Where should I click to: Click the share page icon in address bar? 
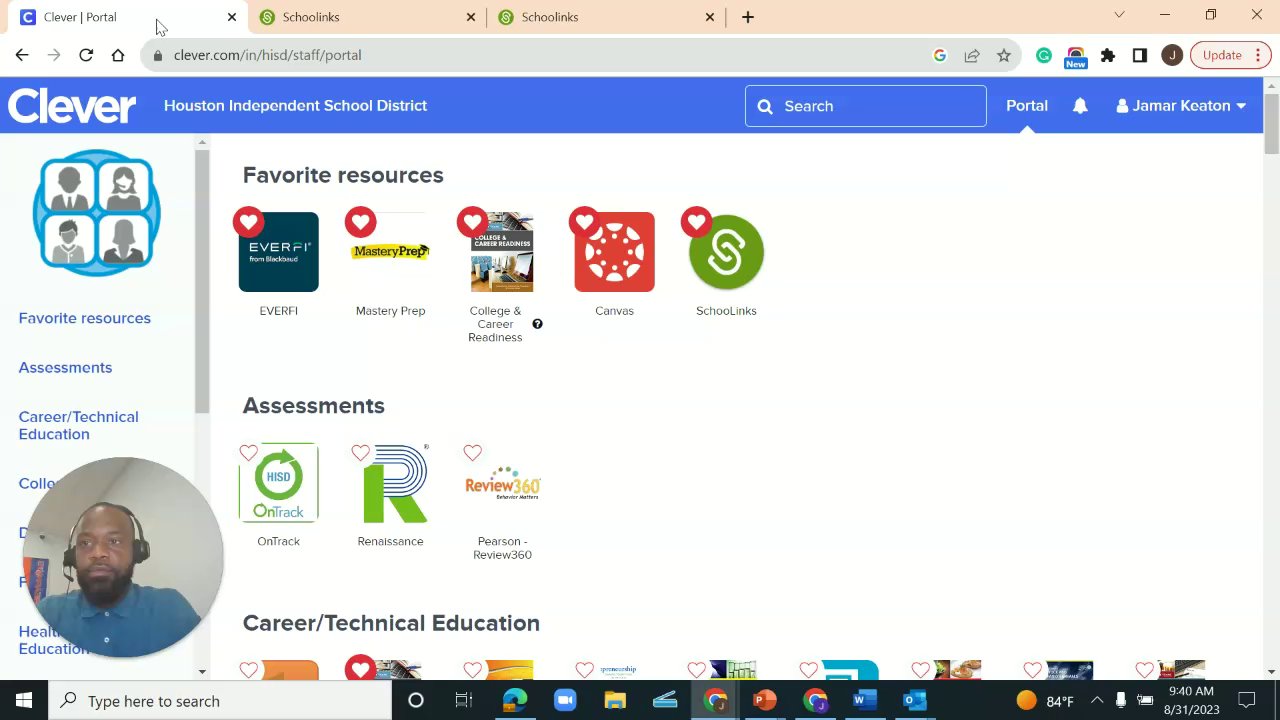(972, 56)
